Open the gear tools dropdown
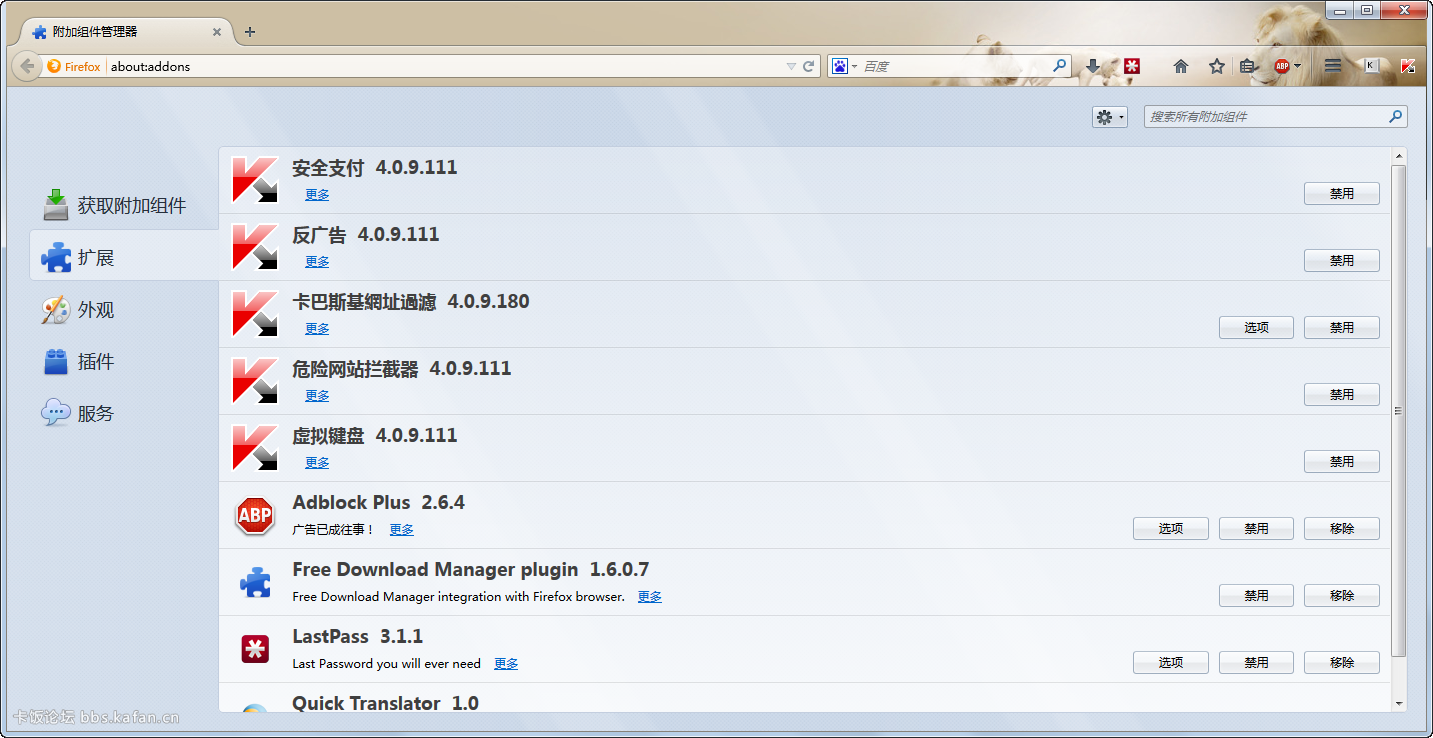The height and width of the screenshot is (738, 1433). (x=1110, y=117)
